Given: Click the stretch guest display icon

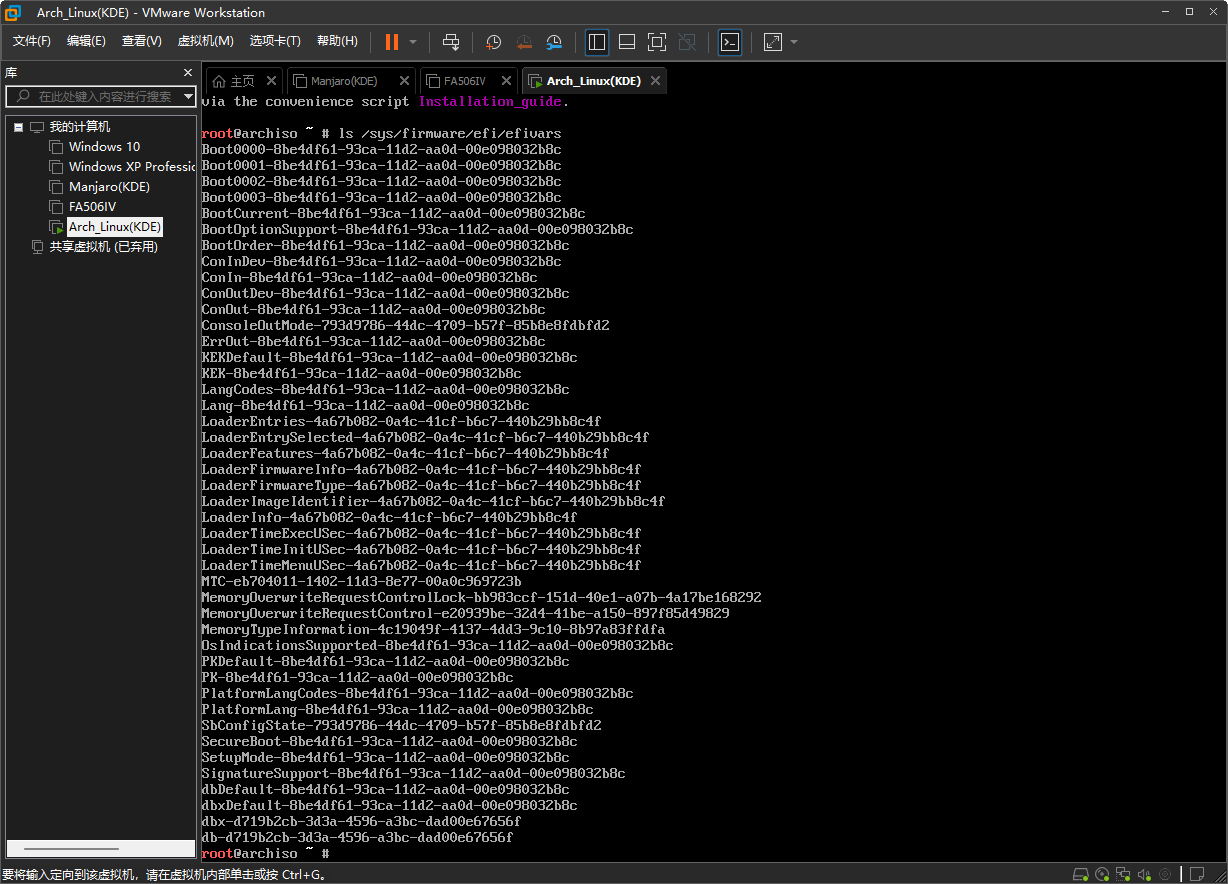Looking at the screenshot, I should (773, 42).
